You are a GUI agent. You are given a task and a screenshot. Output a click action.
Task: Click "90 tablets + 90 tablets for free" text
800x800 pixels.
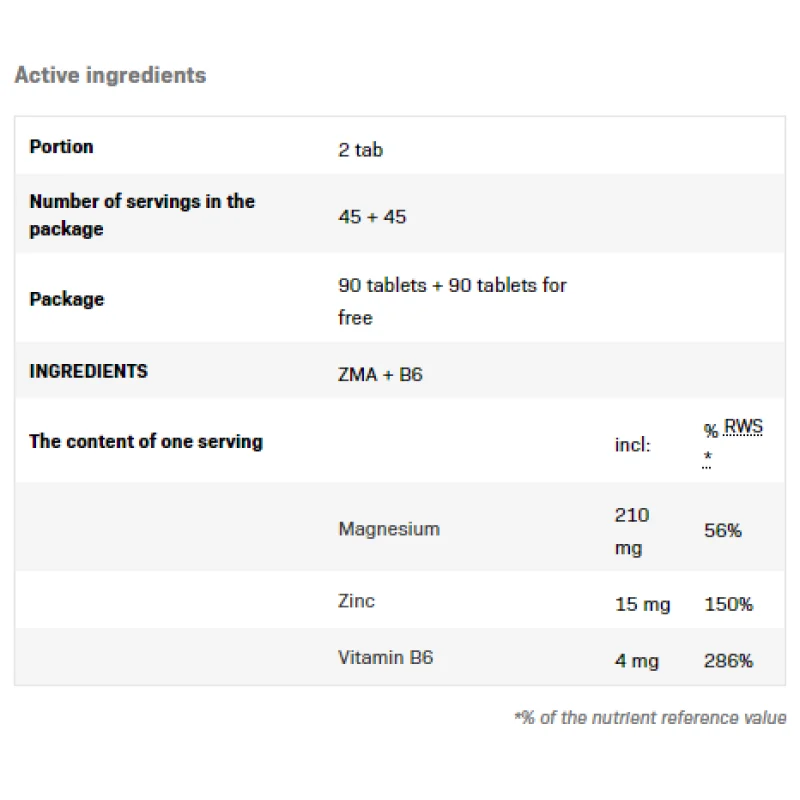(x=452, y=300)
